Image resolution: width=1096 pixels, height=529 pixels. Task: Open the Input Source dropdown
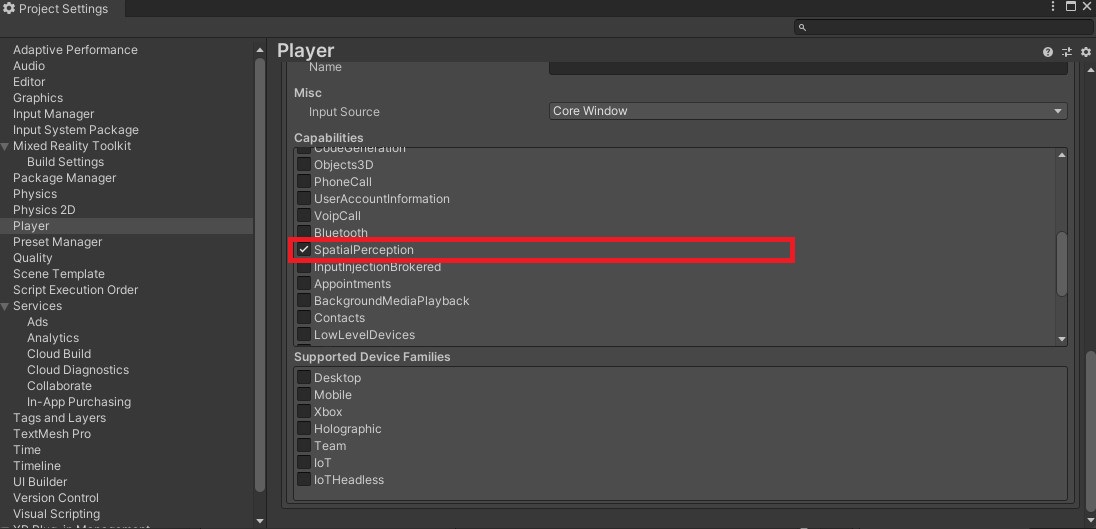[x=808, y=111]
